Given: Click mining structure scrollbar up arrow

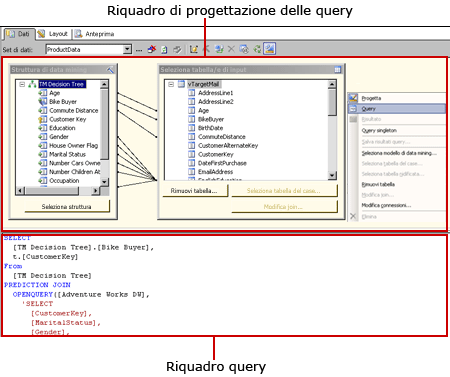Looking at the screenshot, I should point(104,84).
